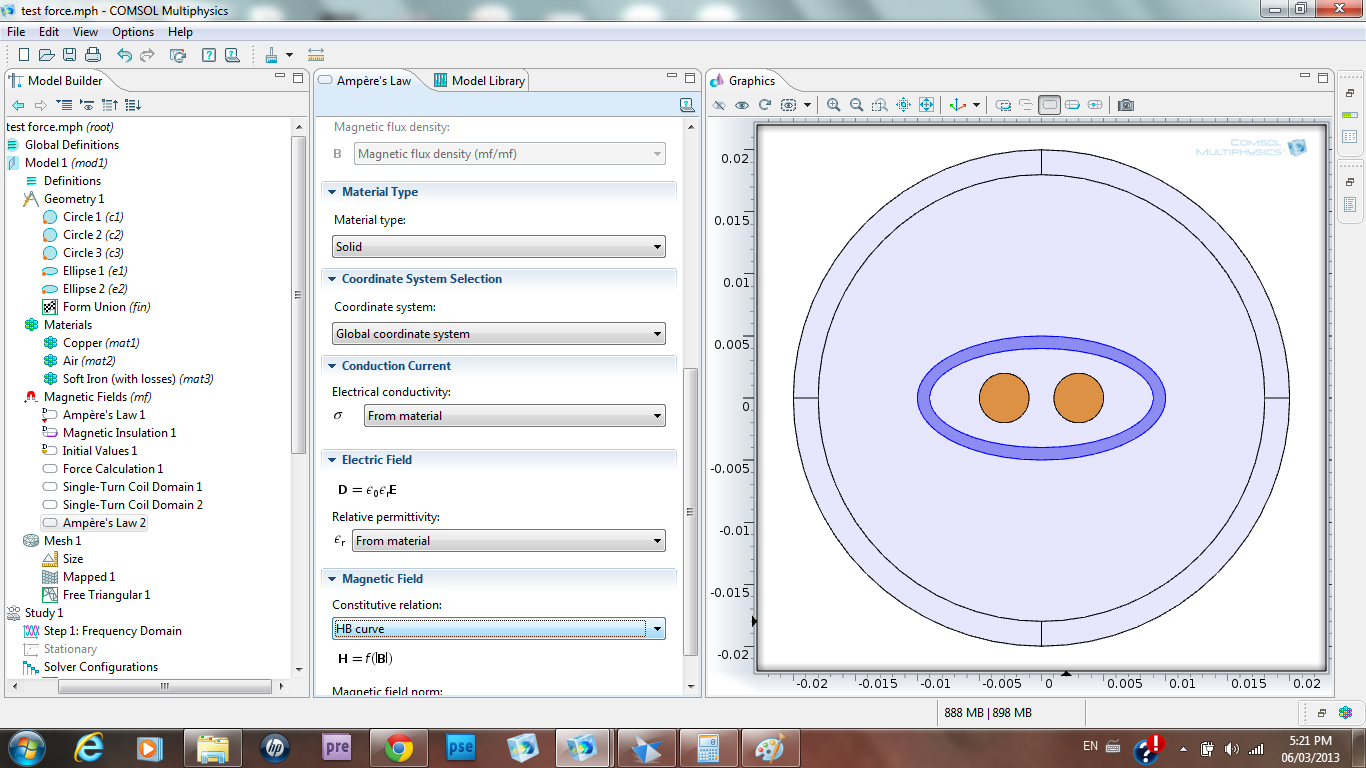Click the Zoom Box icon in Graphics
This screenshot has height=768, width=1366.
[880, 105]
